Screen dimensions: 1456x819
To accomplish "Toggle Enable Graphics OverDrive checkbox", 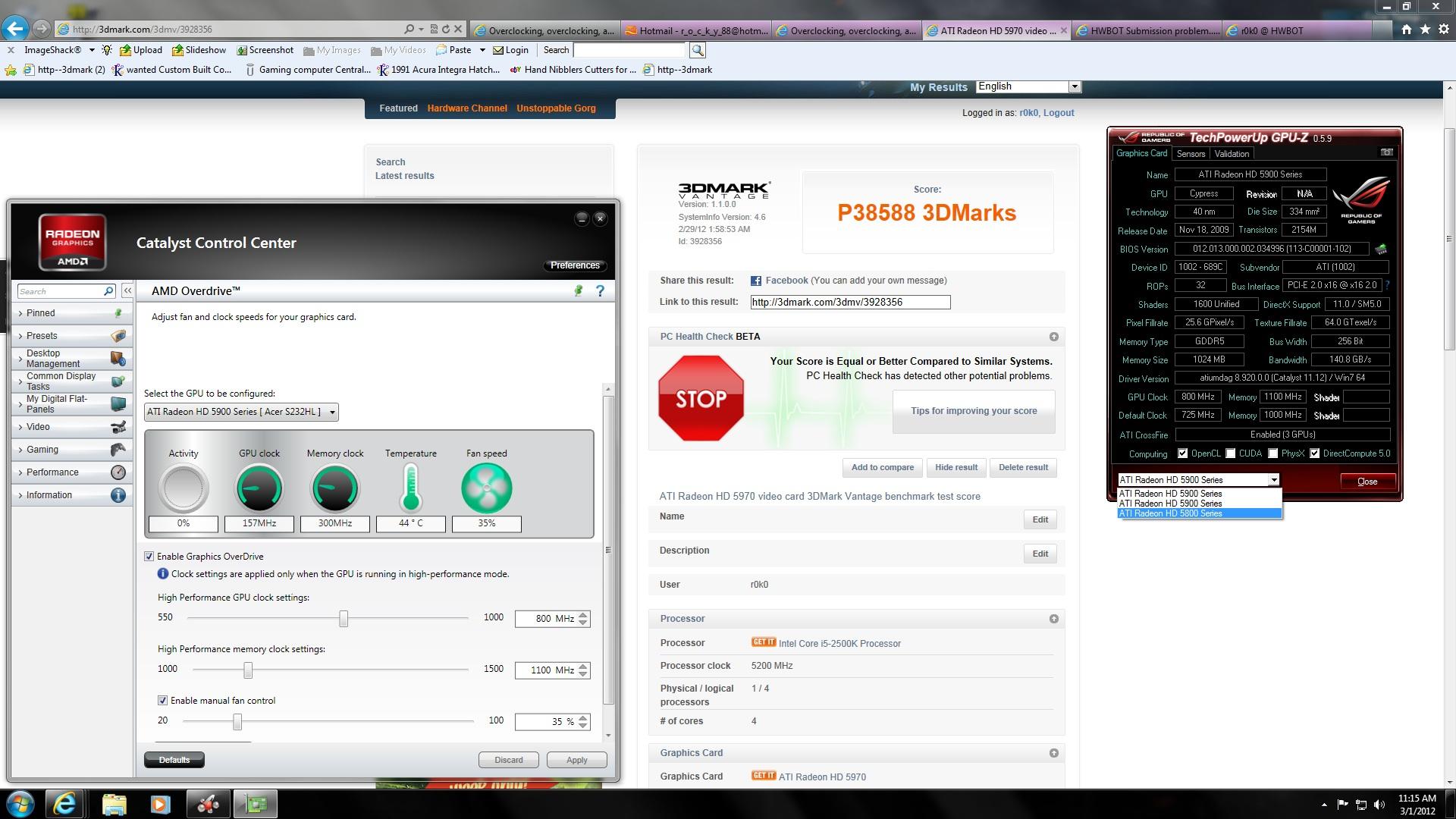I will coord(149,557).
